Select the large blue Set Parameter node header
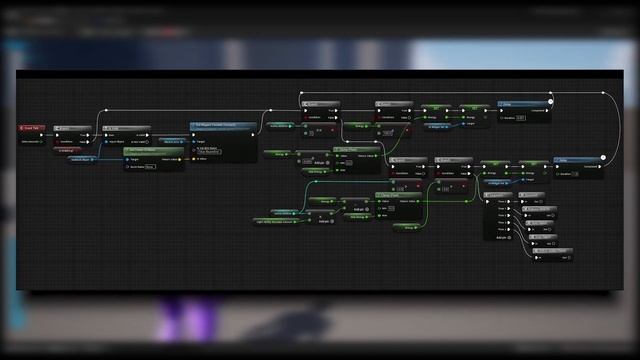The height and width of the screenshot is (360, 640). 224,126
